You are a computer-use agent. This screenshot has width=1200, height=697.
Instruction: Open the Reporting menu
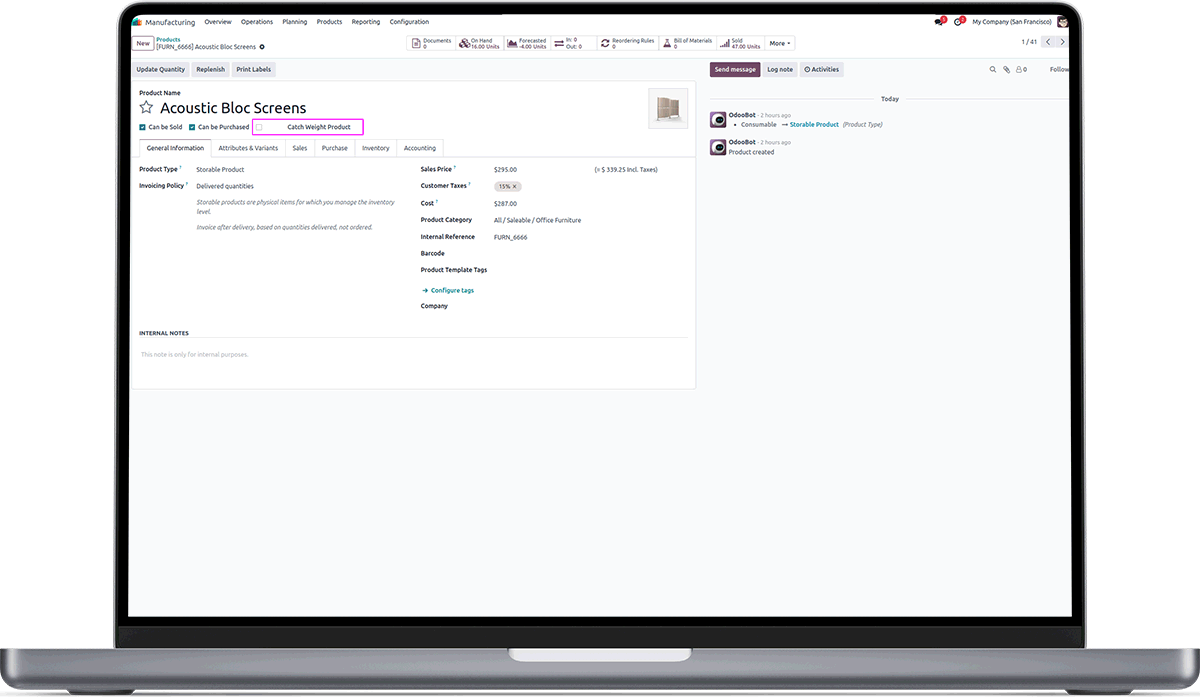pyautogui.click(x=366, y=22)
